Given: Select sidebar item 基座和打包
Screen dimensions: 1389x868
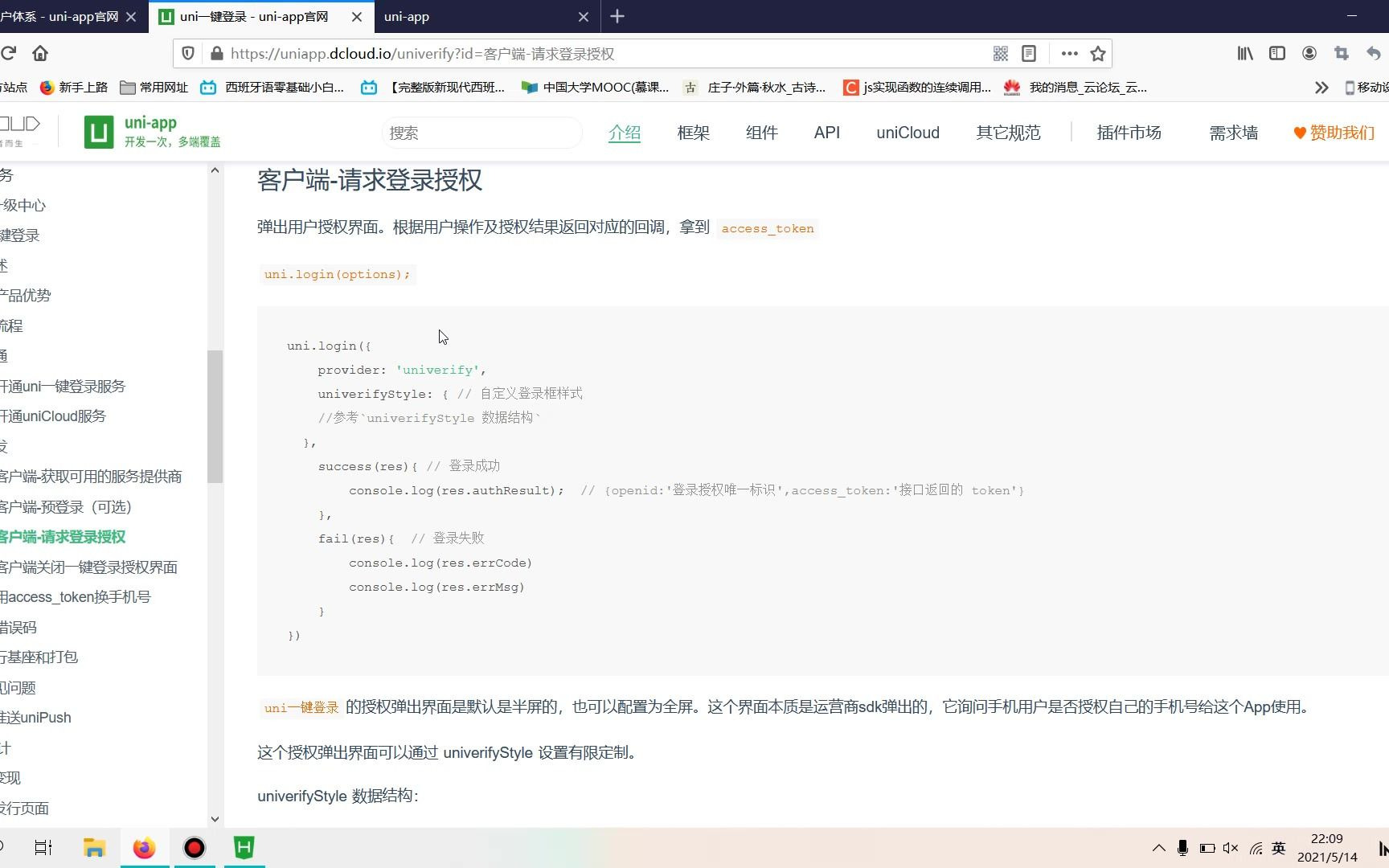Looking at the screenshot, I should (39, 657).
